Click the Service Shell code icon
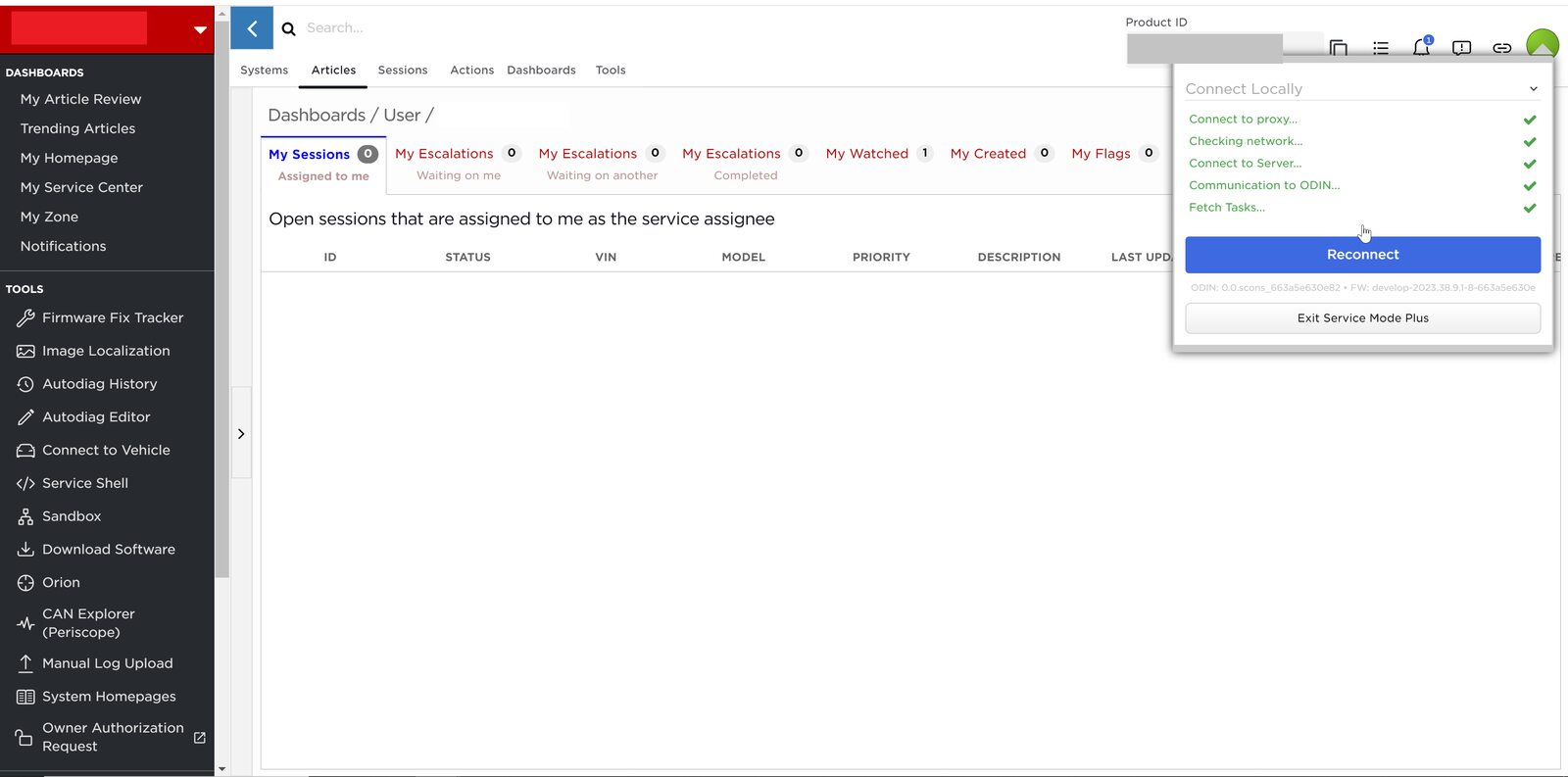Viewport: 1568px width, 777px height. [25, 483]
